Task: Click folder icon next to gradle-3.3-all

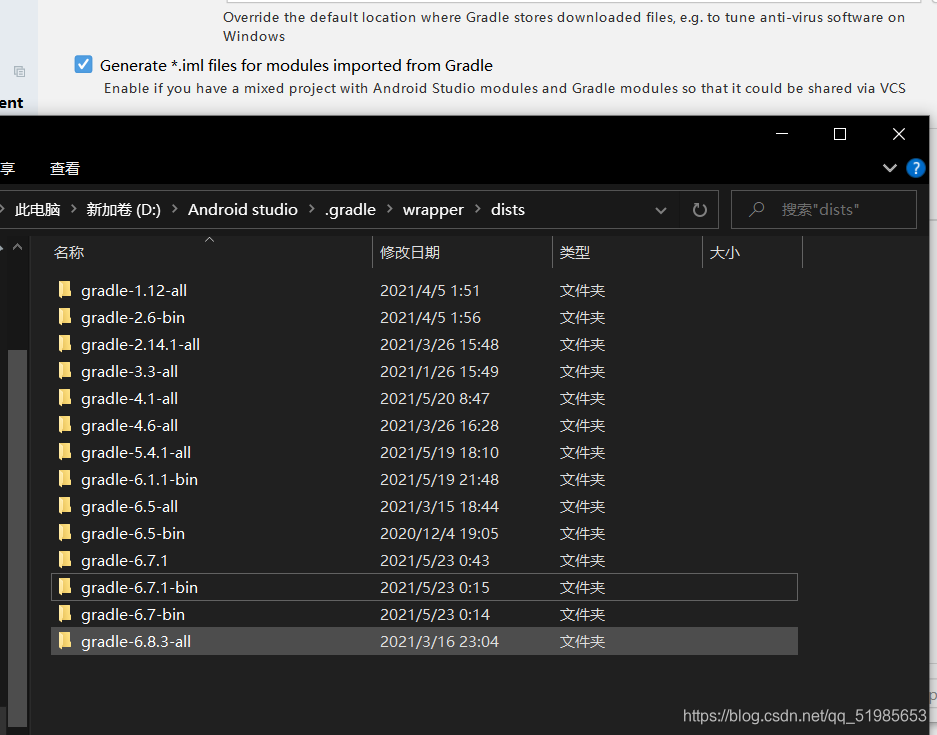Action: (65, 370)
